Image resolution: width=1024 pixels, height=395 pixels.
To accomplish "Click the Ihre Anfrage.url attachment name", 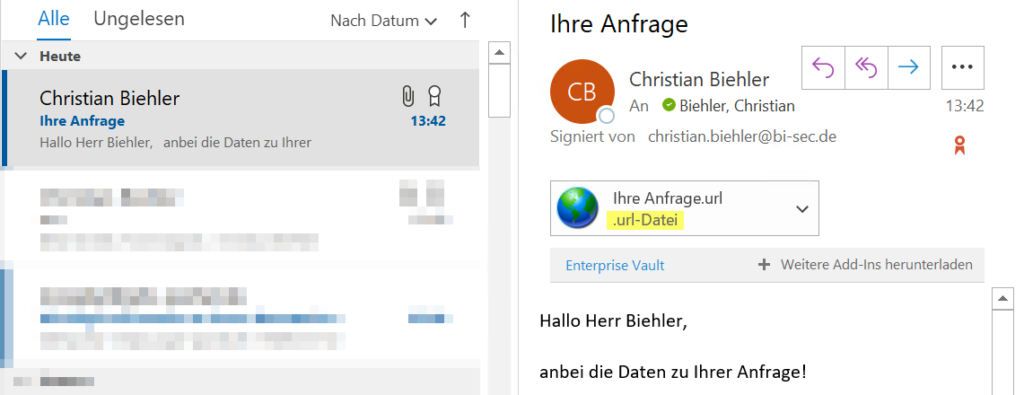I will [x=668, y=198].
